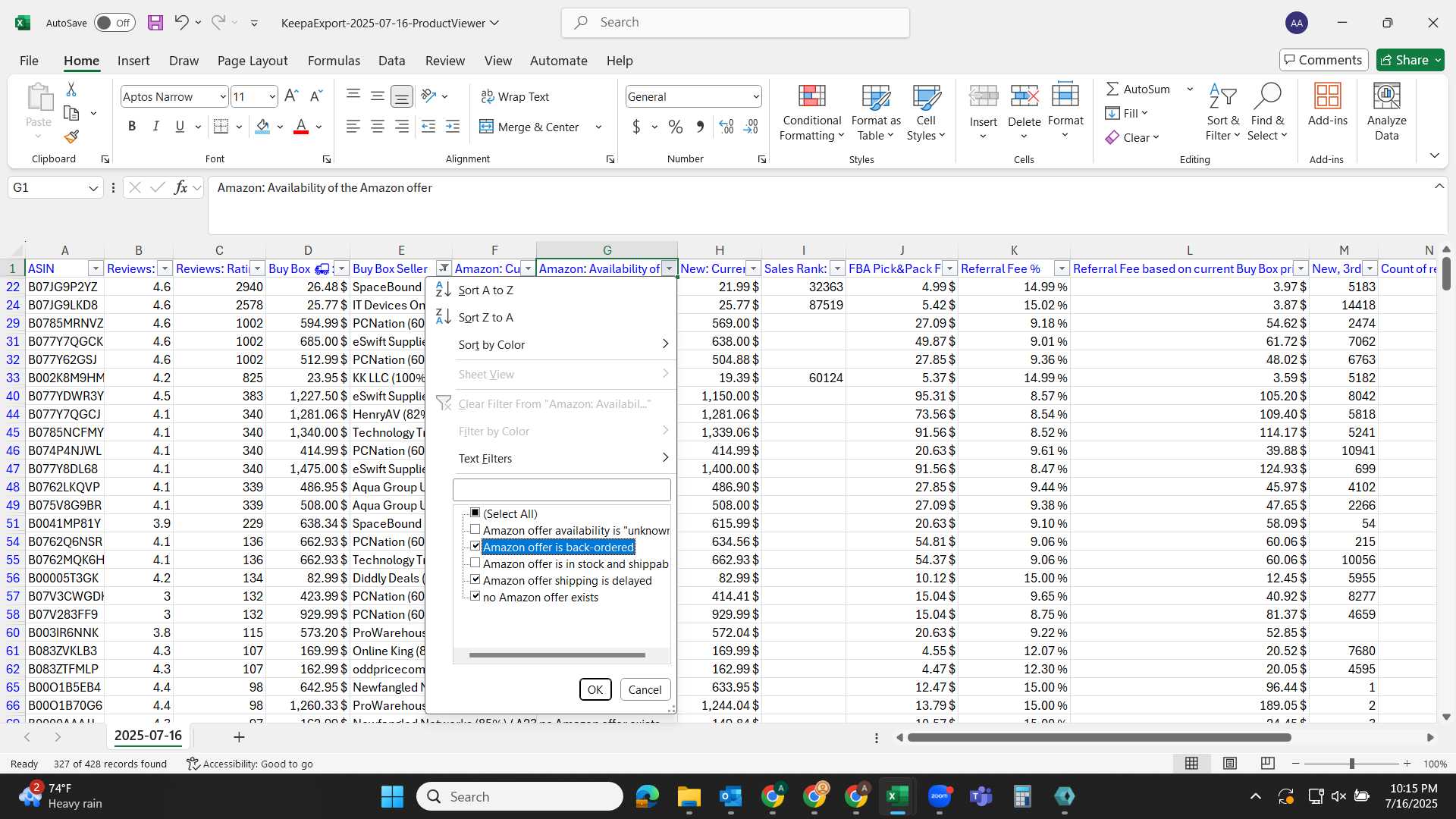Image resolution: width=1456 pixels, height=819 pixels.
Task: Click the Borders icon
Action: pyautogui.click(x=221, y=127)
